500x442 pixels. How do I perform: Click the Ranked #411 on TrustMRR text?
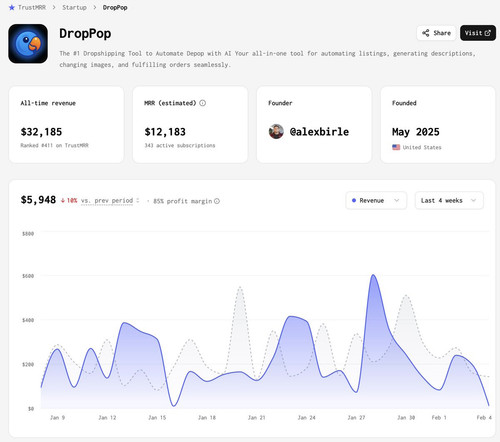click(55, 145)
